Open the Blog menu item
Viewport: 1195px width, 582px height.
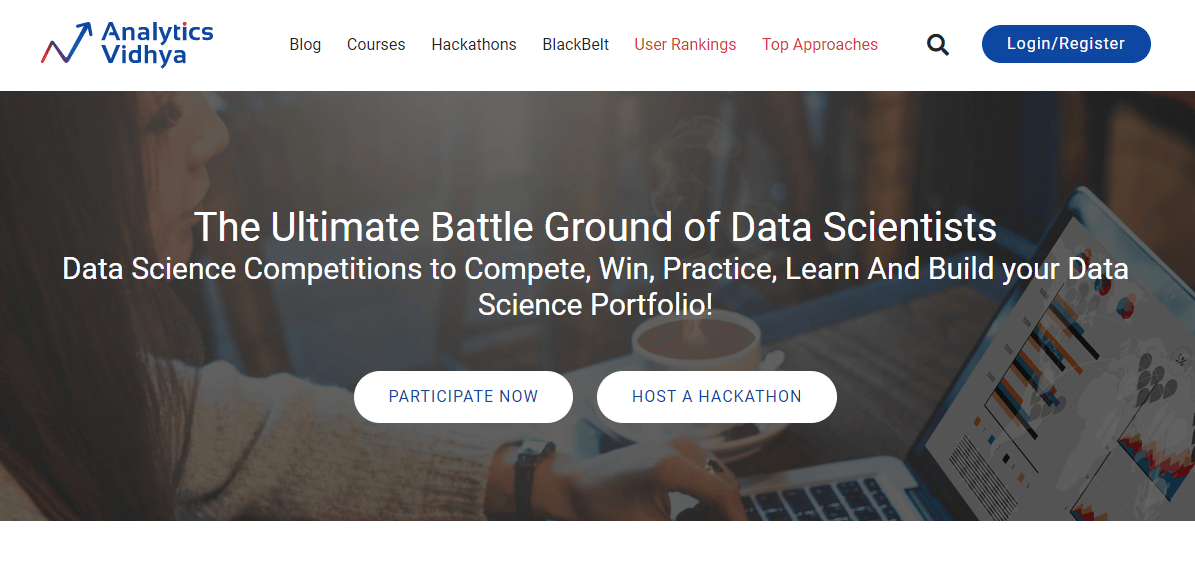[305, 44]
